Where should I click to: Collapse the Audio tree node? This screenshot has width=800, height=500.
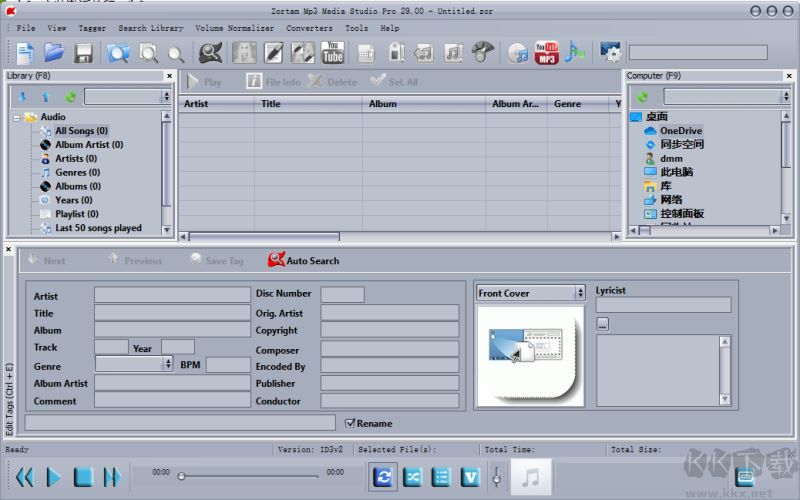point(17,117)
